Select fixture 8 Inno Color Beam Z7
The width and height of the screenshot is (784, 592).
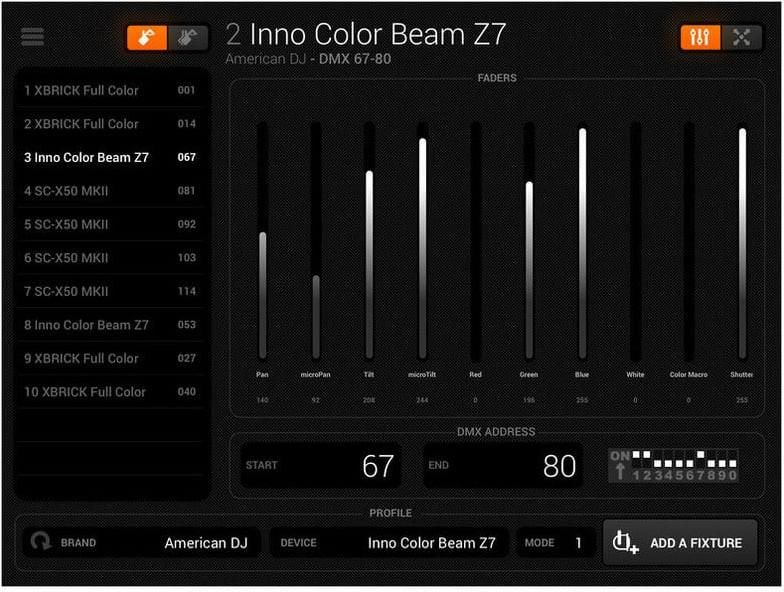pos(110,325)
